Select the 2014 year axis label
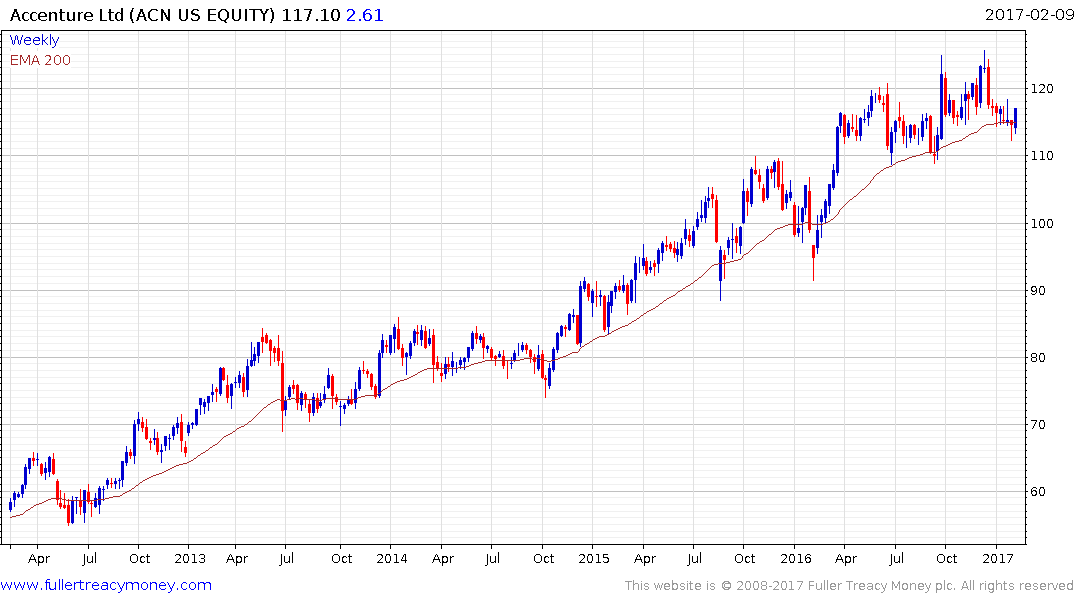The width and height of the screenshot is (1075, 600). click(391, 558)
